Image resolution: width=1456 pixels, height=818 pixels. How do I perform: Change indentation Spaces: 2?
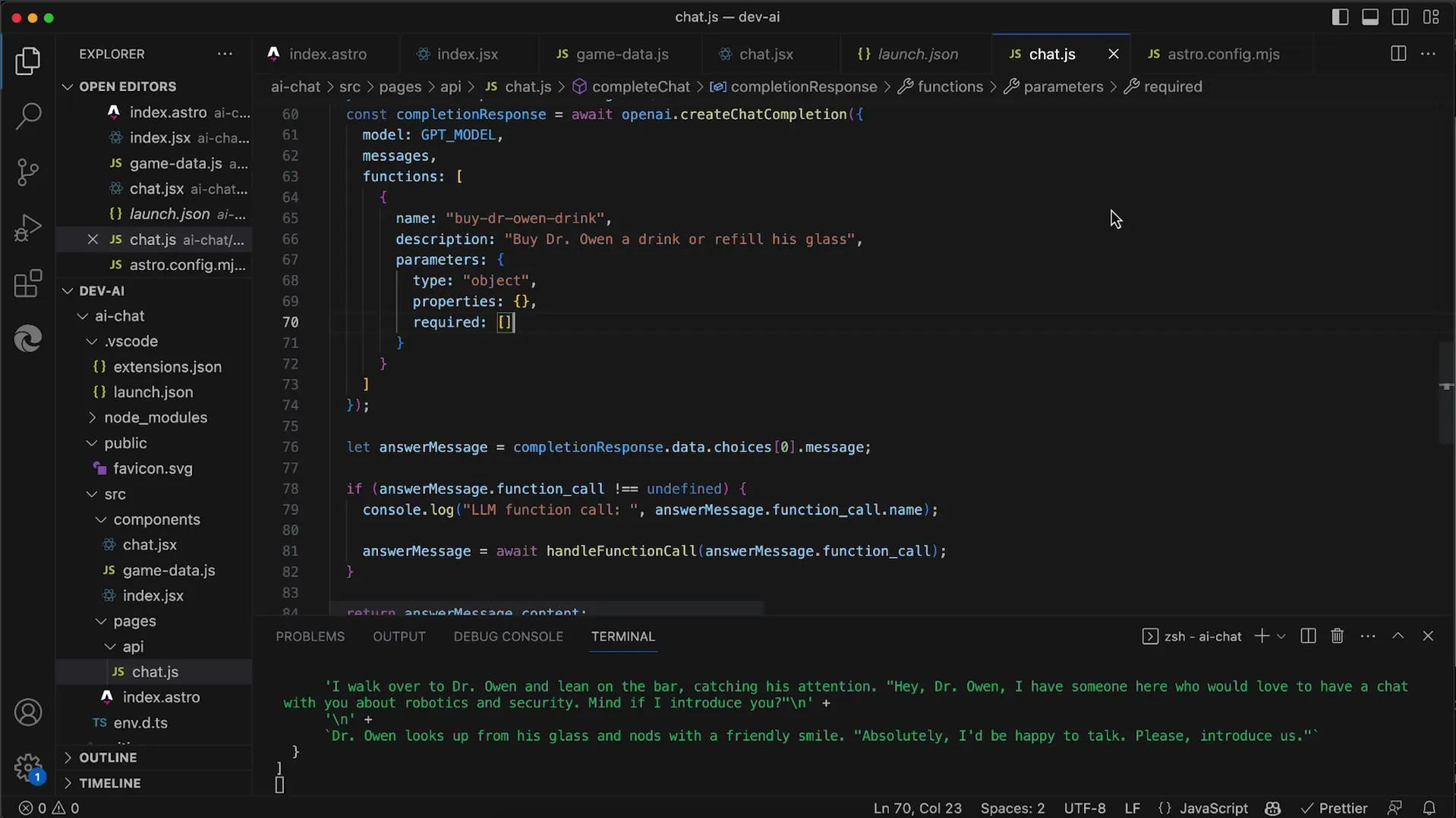pyautogui.click(x=1013, y=808)
